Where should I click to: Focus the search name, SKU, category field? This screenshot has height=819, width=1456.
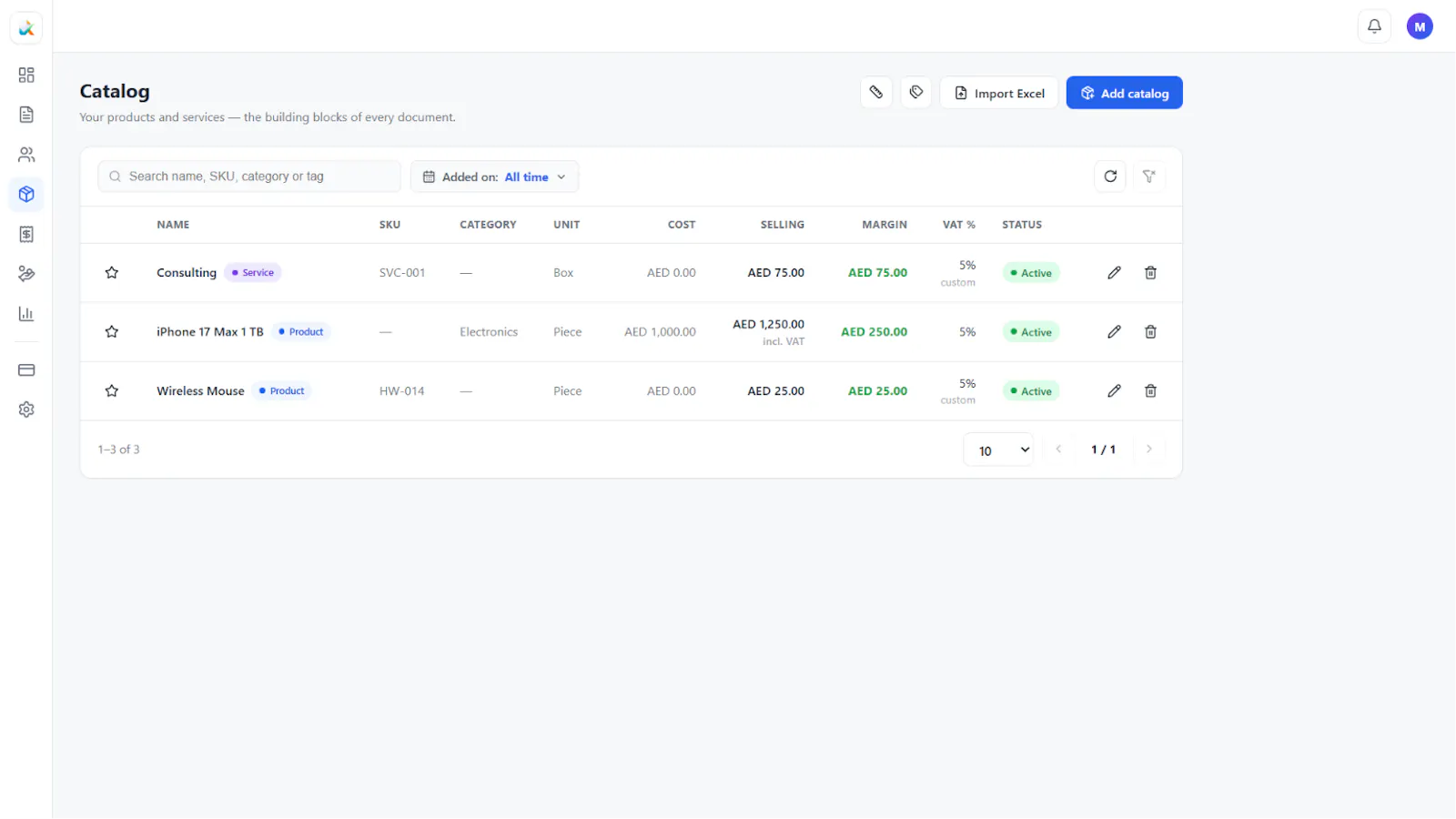249,177
